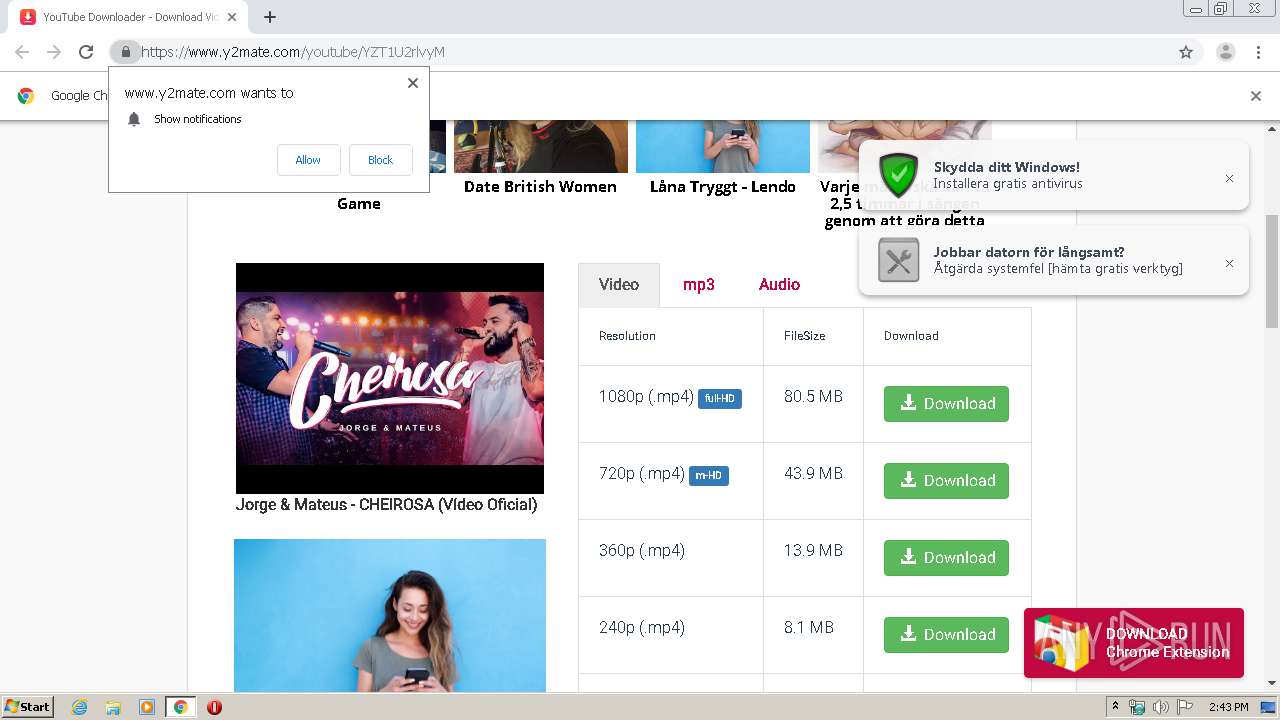Click the volume speaker tray icon

[x=1160, y=707]
